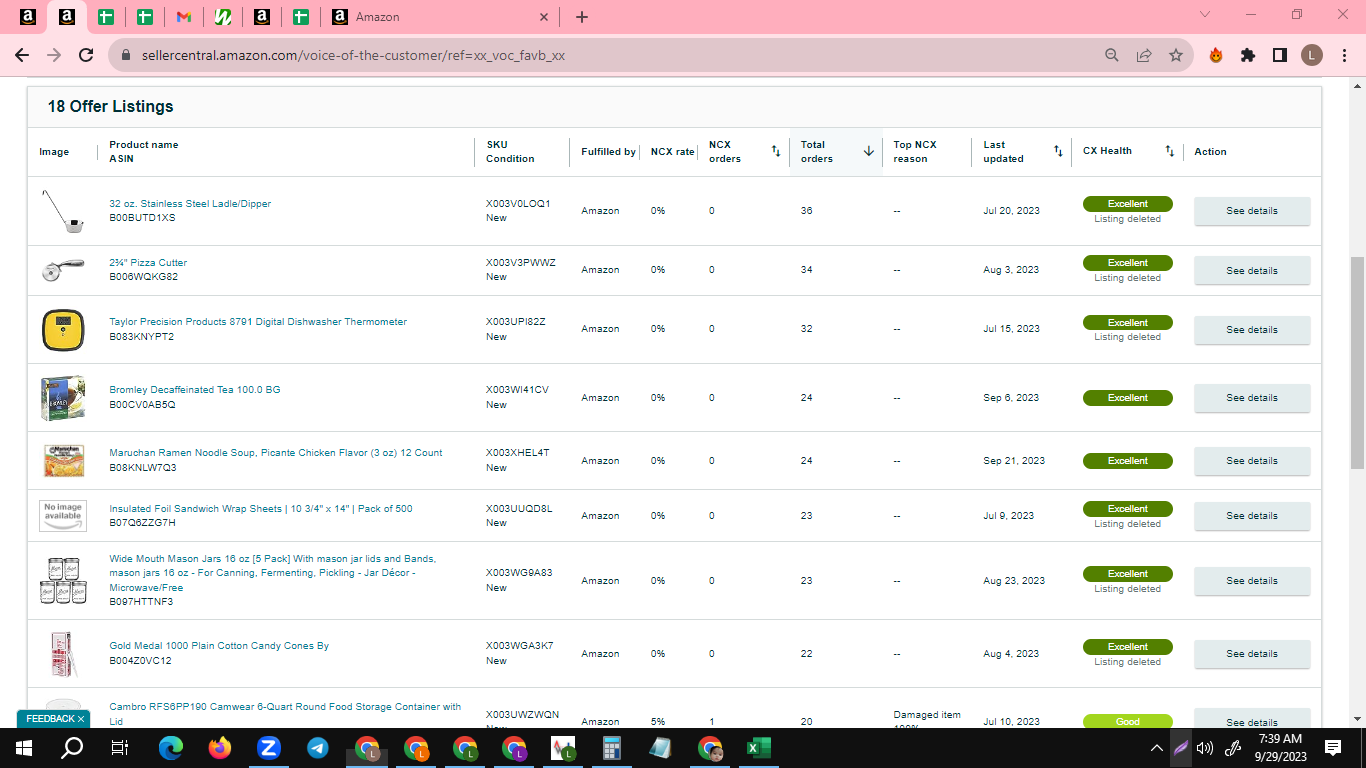Close the active Amazon tab
Screen dimensions: 1366x768
pos(544,17)
